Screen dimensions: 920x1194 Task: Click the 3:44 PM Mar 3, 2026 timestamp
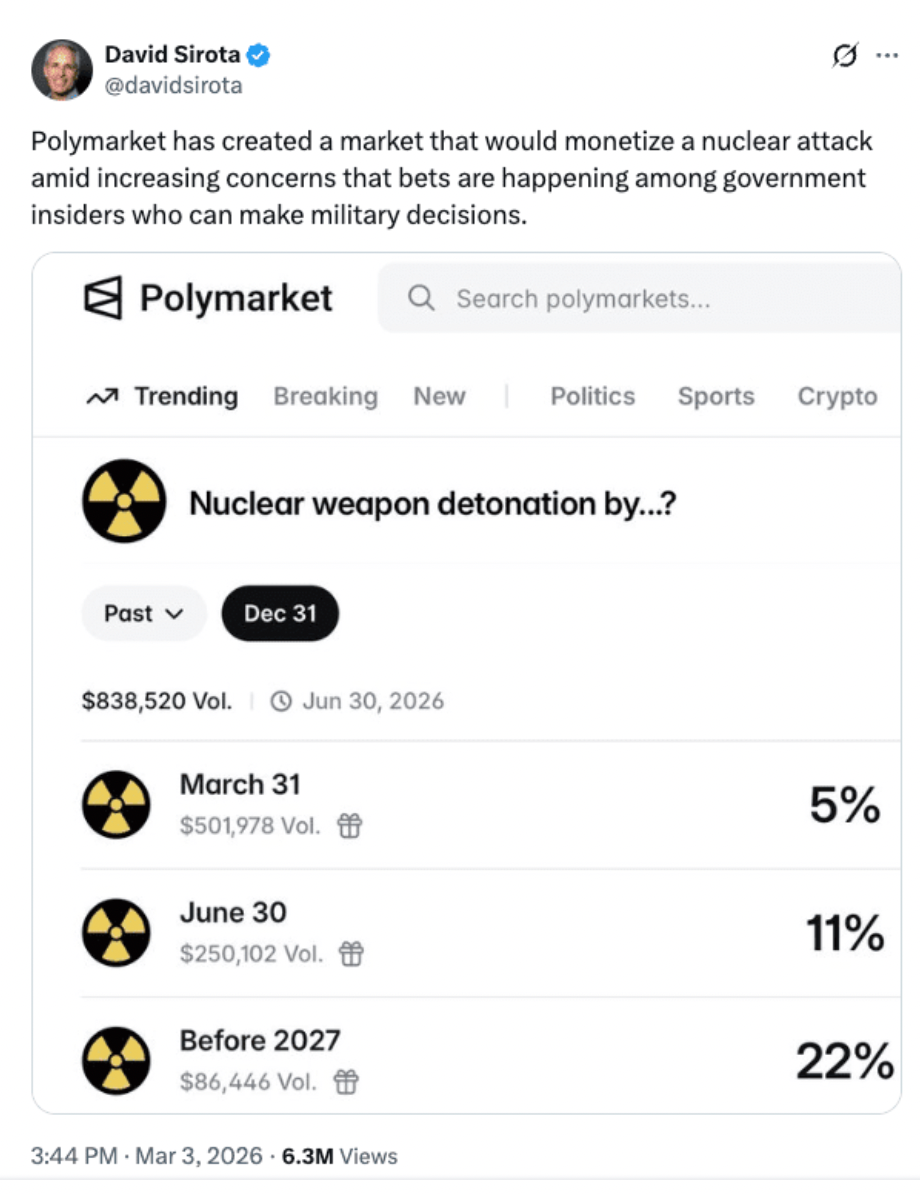[x=147, y=1157]
